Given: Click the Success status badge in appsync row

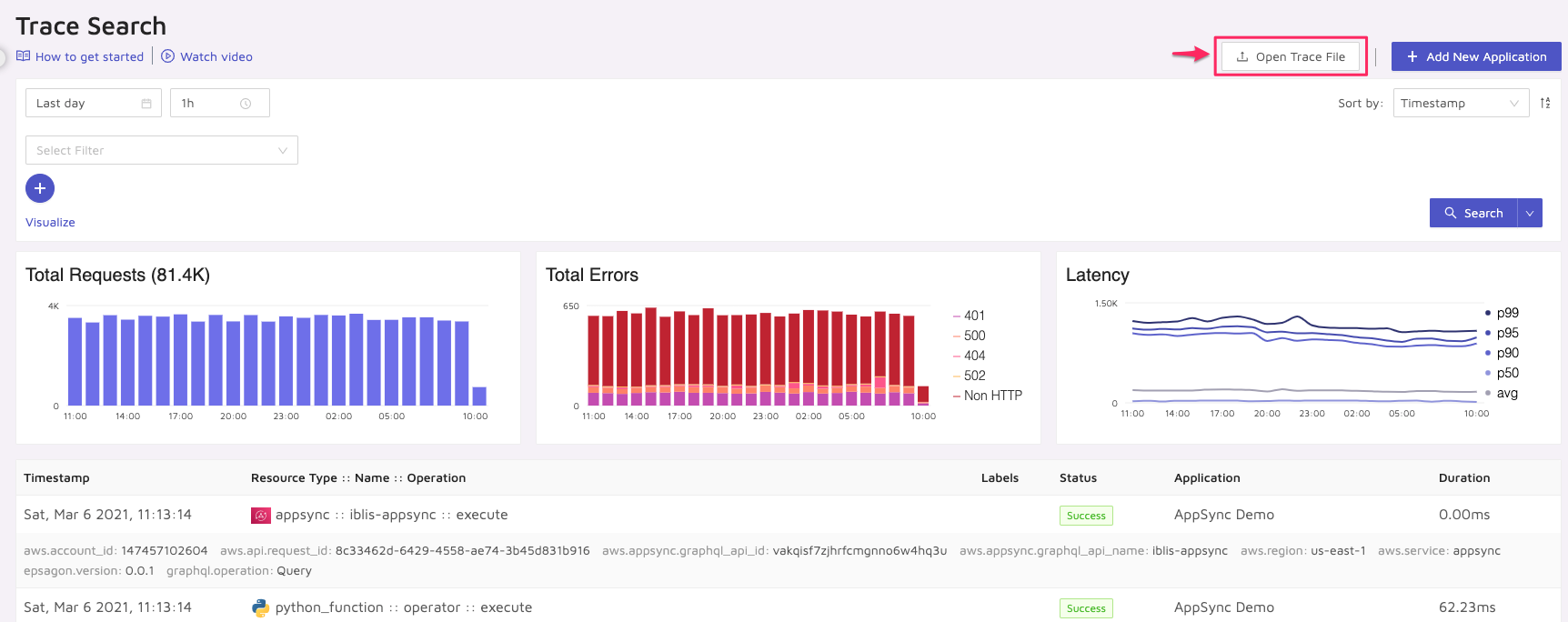Looking at the screenshot, I should 1086,516.
